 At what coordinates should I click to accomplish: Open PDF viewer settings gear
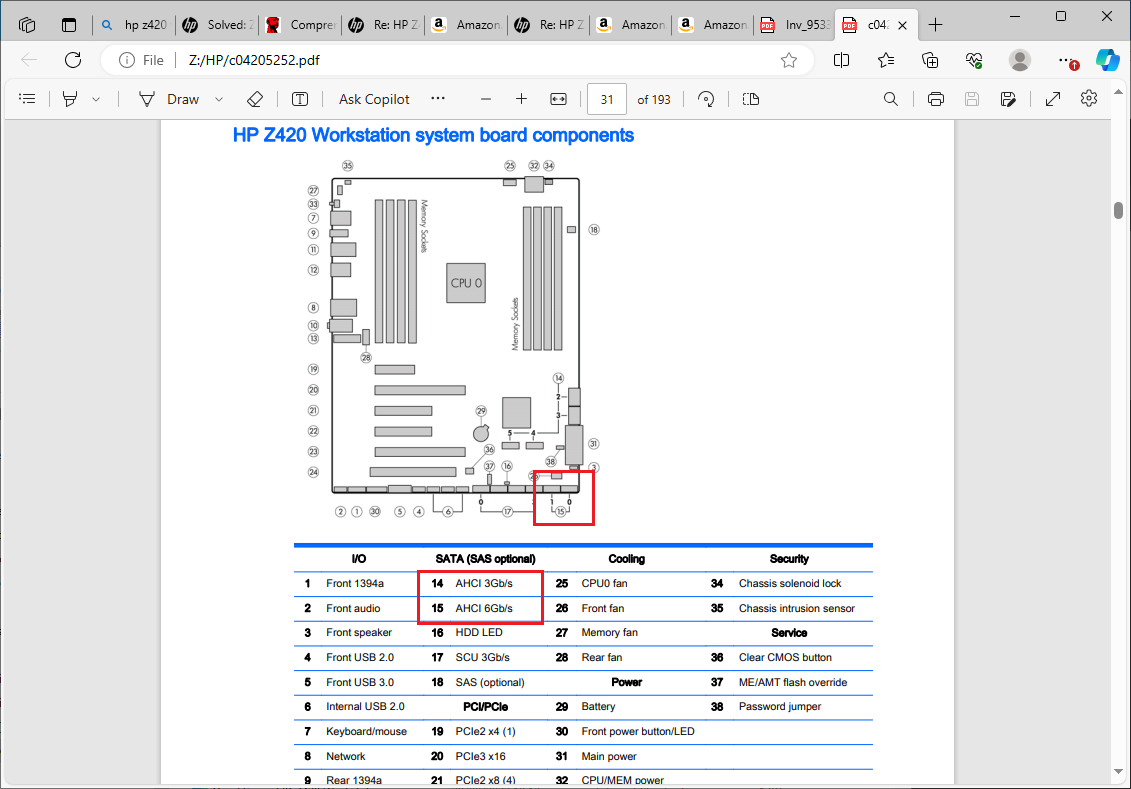(x=1089, y=99)
